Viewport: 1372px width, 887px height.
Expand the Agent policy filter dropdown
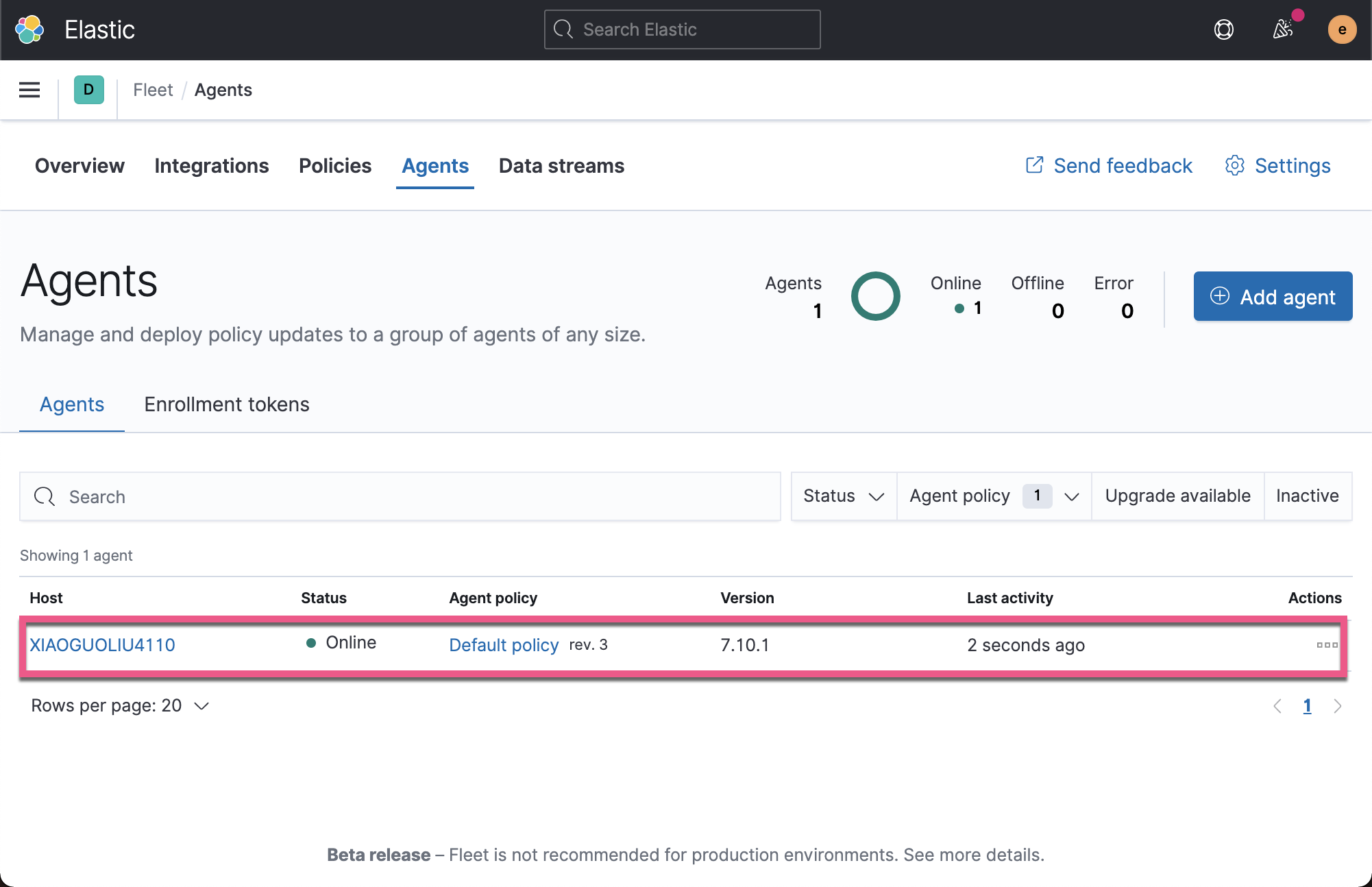pos(992,496)
